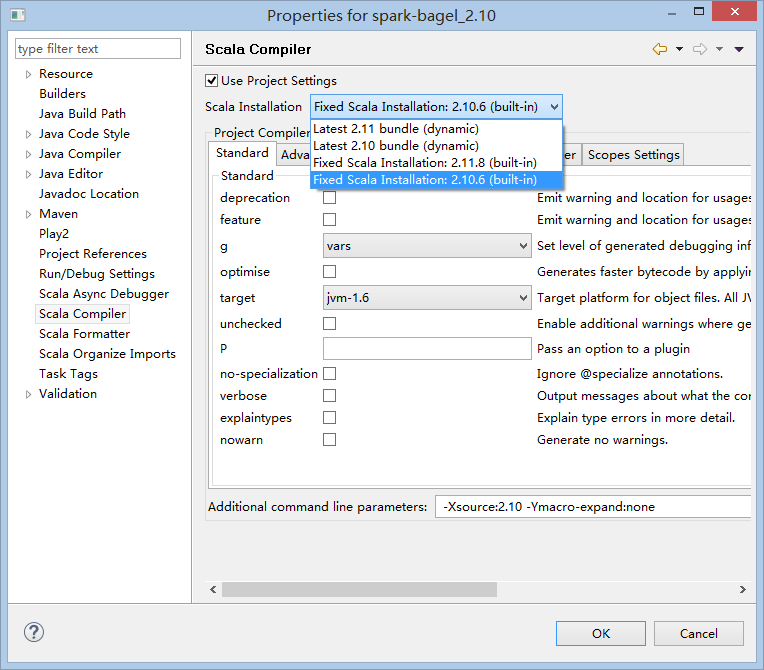Select Task Tags in the tree
This screenshot has height=670, width=764.
[x=68, y=374]
